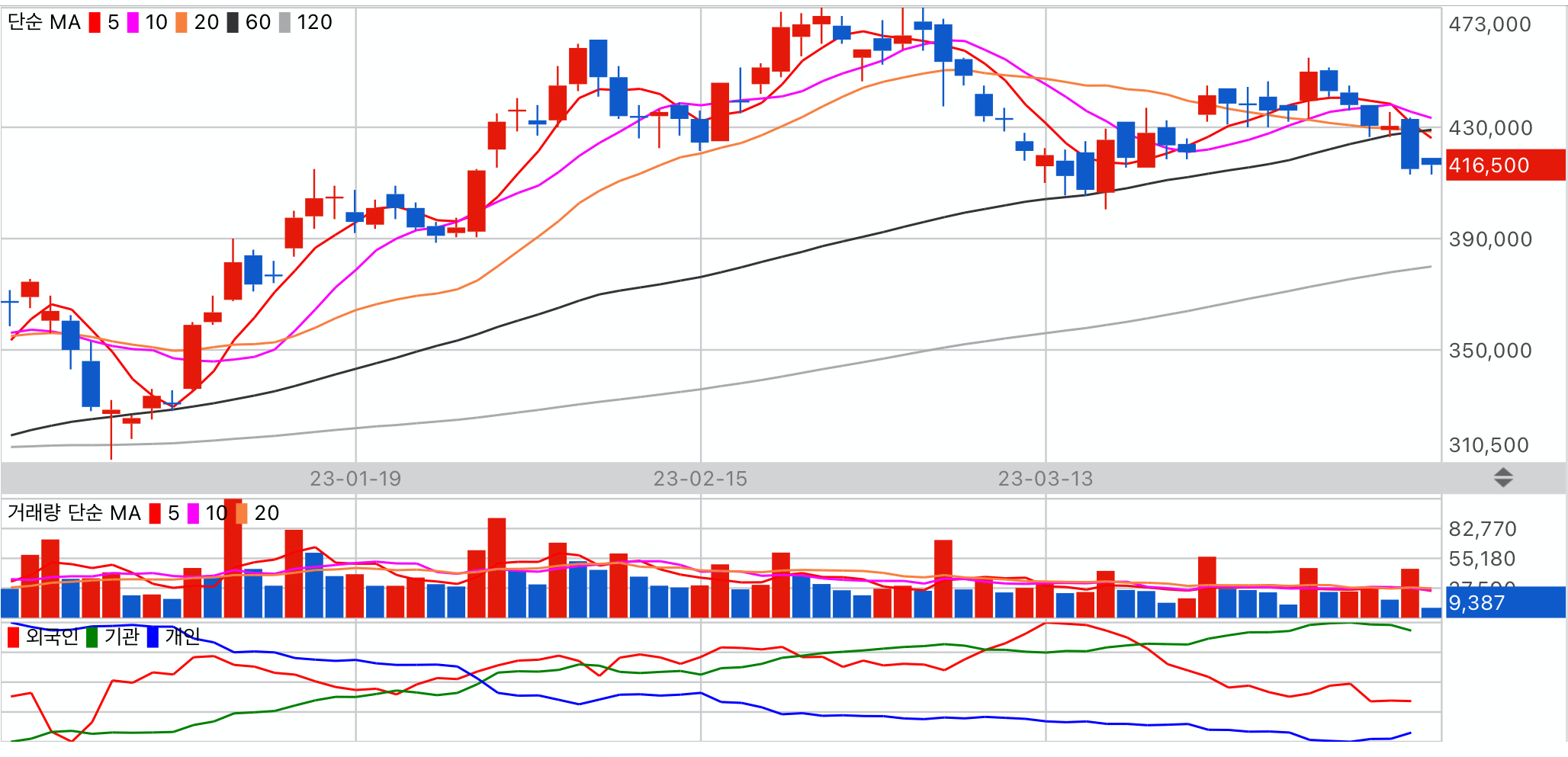The width and height of the screenshot is (1568, 757).
Task: Click the current volume tag 9,387
Action: tap(1505, 602)
